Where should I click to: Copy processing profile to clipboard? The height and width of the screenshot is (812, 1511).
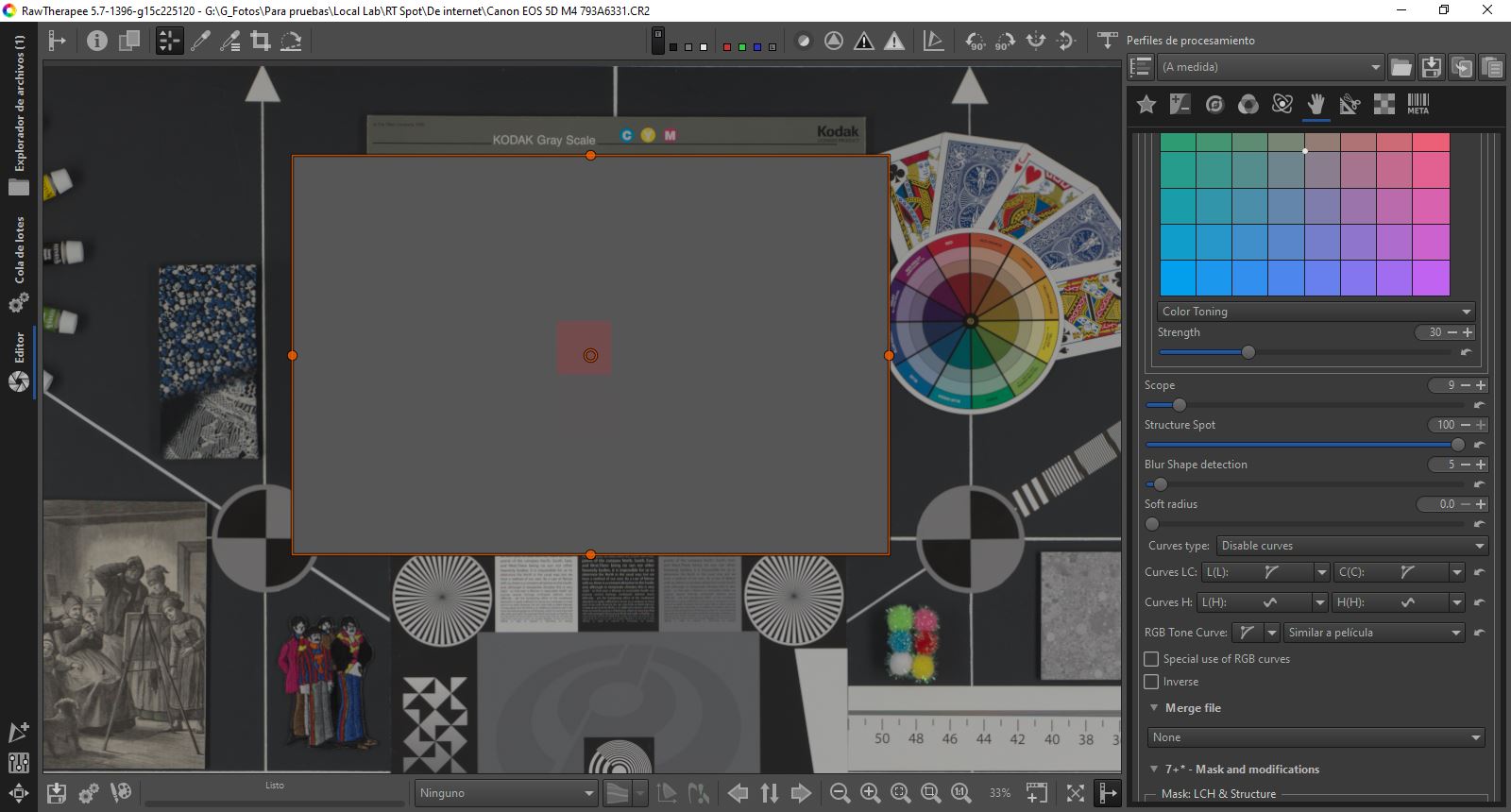[x=1462, y=67]
